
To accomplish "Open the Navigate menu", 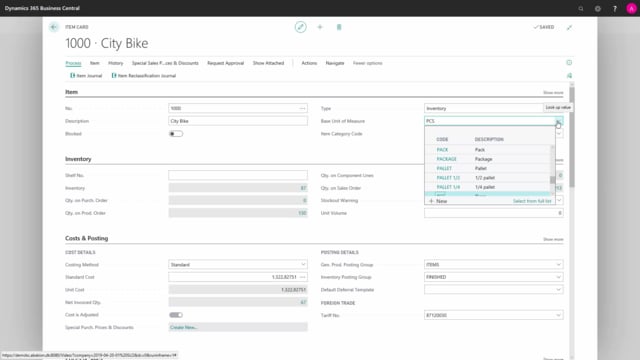I will pyautogui.click(x=335, y=63).
